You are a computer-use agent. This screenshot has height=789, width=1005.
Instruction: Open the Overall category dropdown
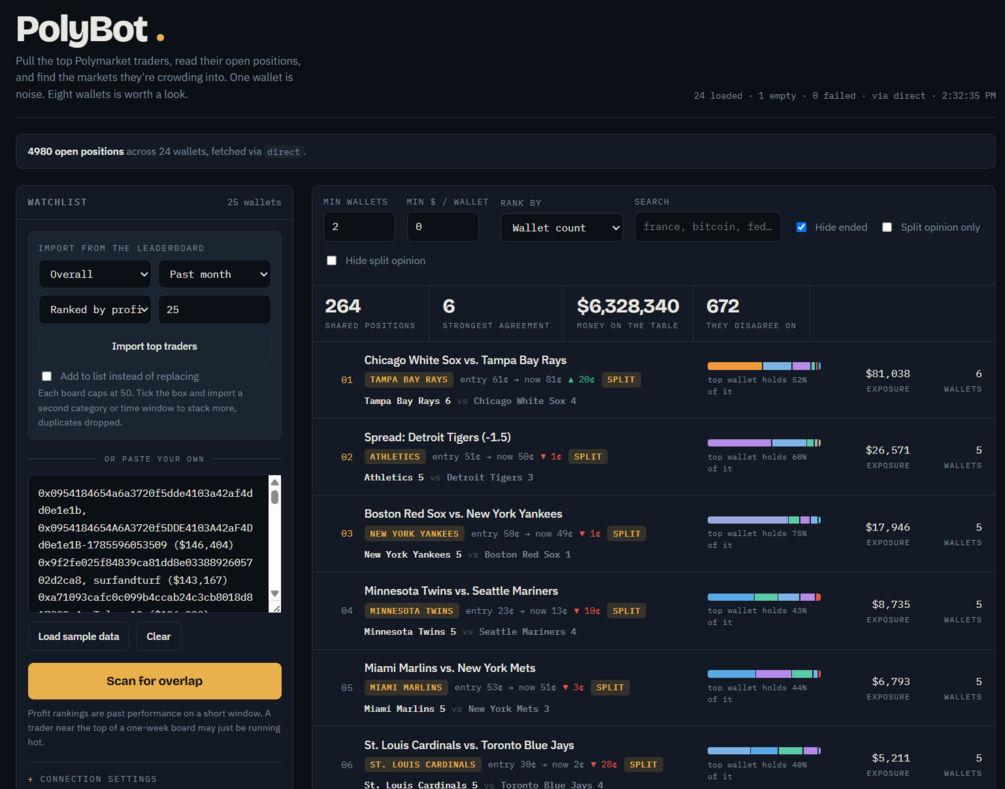[95, 274]
